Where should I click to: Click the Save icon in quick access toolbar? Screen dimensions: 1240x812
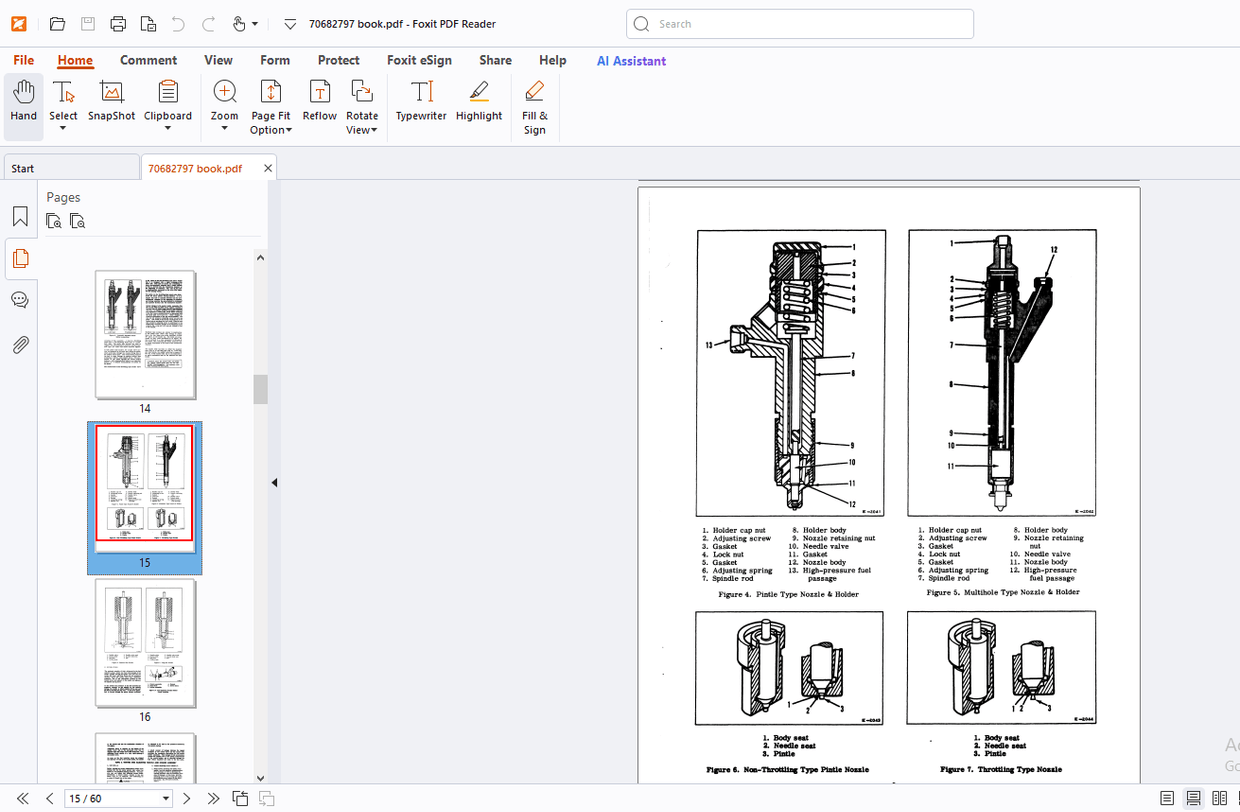pyautogui.click(x=88, y=24)
